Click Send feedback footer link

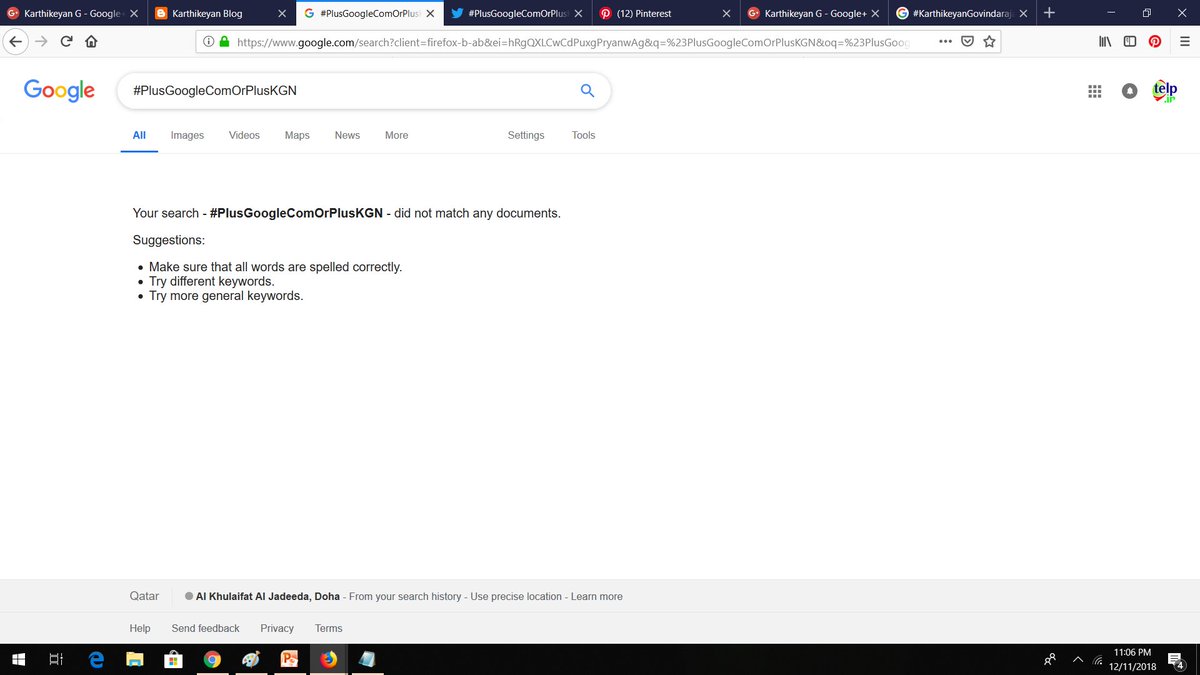click(205, 628)
